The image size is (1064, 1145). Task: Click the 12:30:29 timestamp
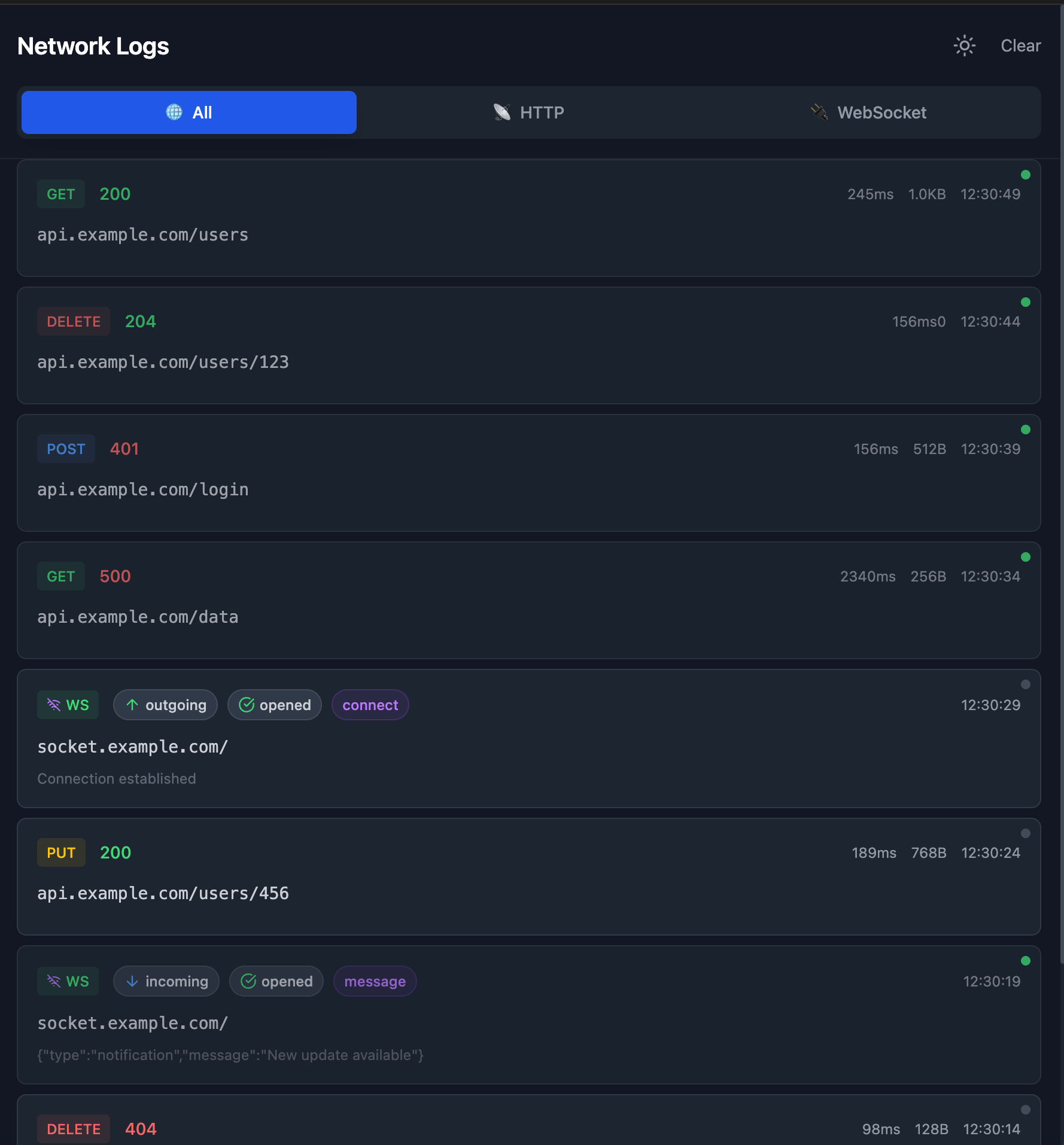990,705
